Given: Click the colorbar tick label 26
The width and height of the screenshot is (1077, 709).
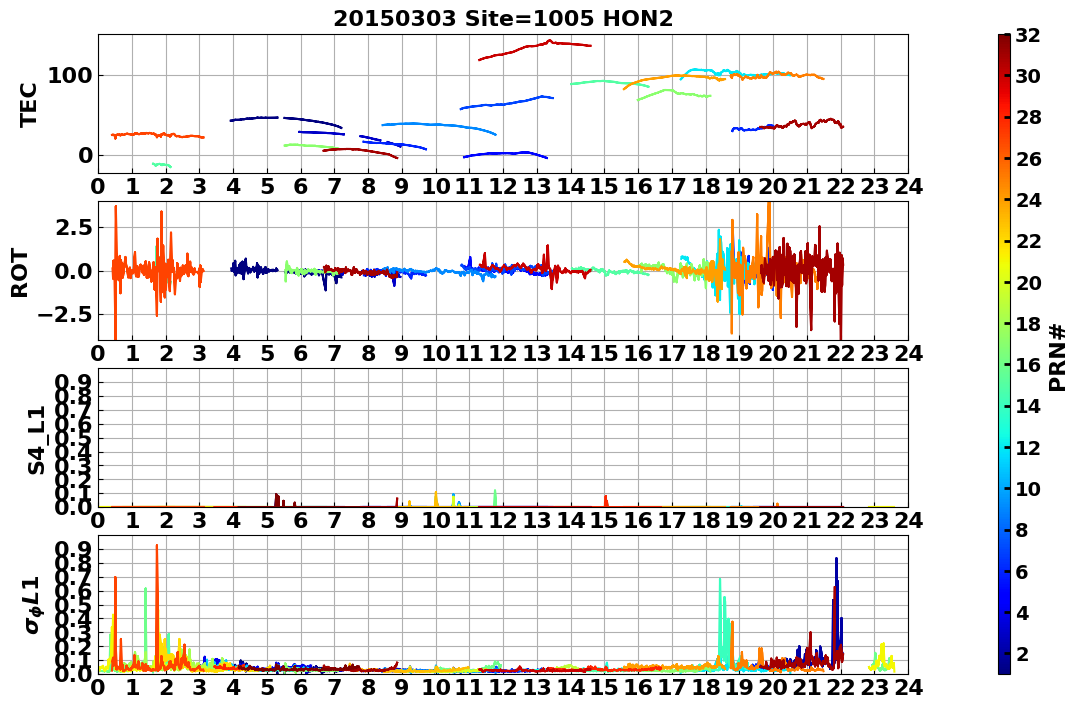Looking at the screenshot, I should 1028,159.
